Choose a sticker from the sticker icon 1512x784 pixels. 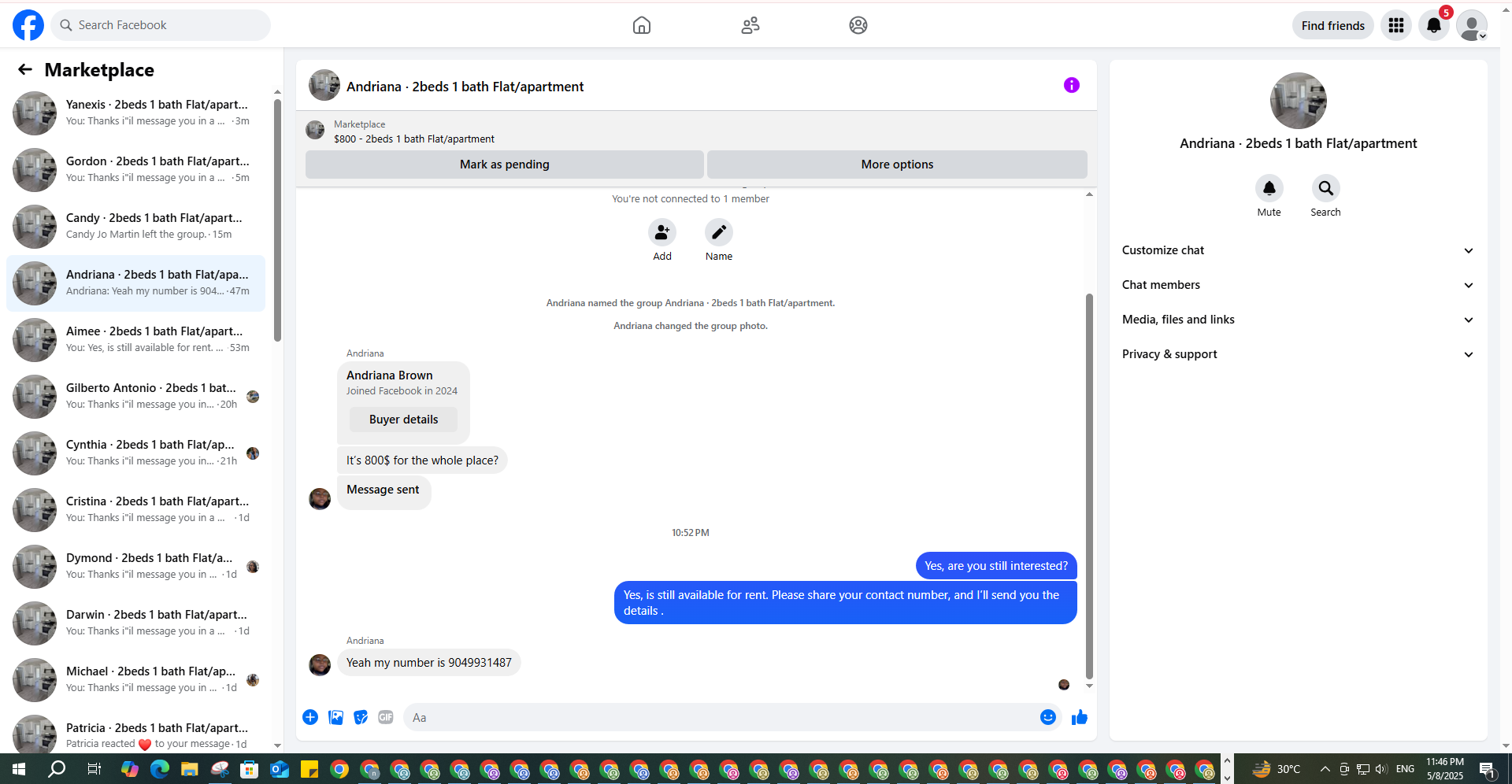point(361,717)
